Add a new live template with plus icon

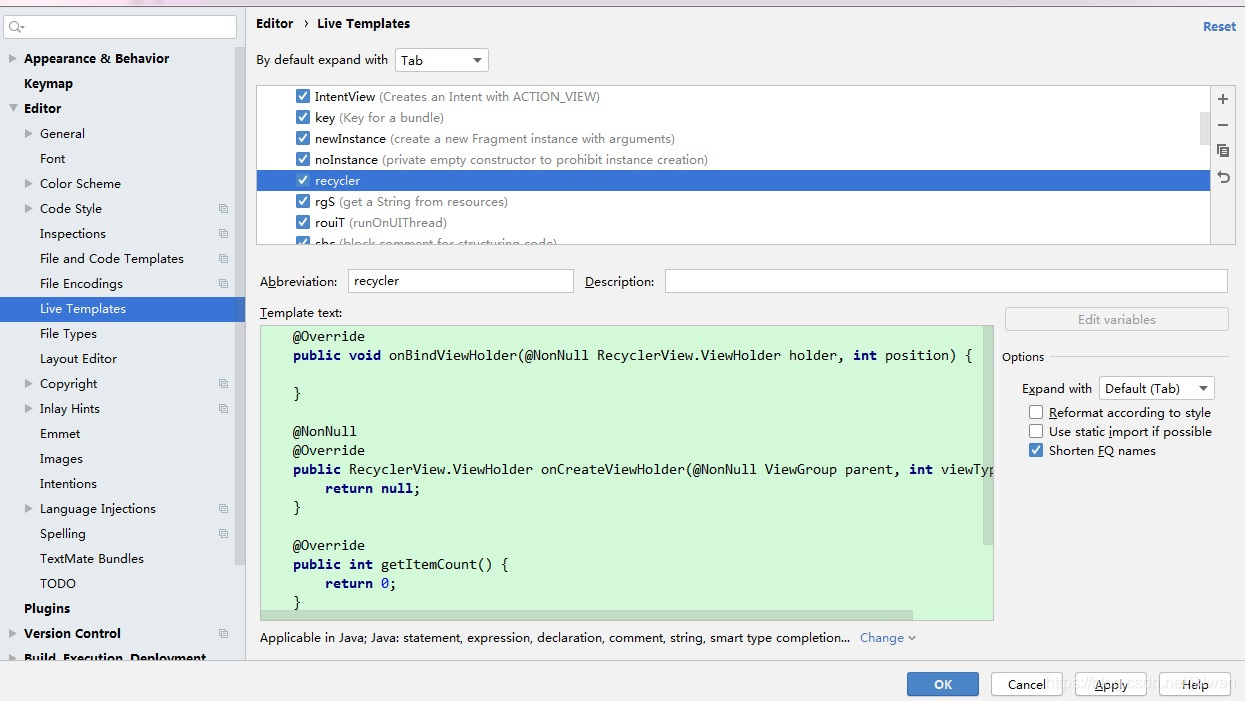coord(1223,100)
